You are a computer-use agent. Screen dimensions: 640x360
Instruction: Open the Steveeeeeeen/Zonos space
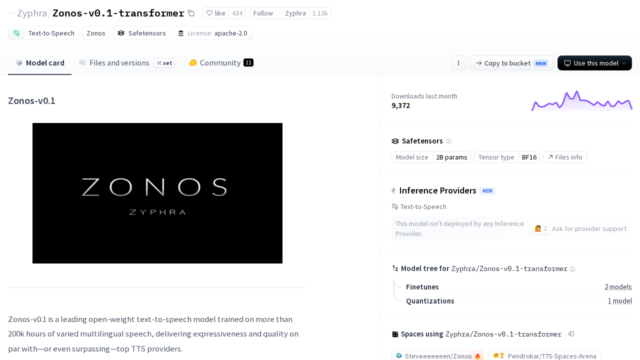(x=438, y=356)
